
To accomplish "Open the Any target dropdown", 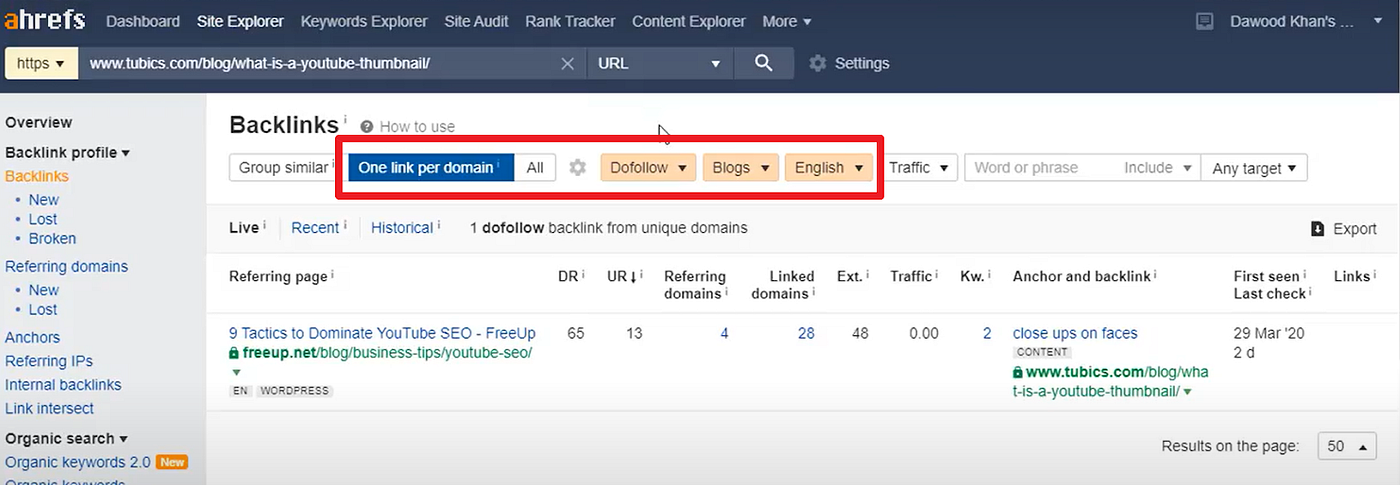I will pos(1254,168).
